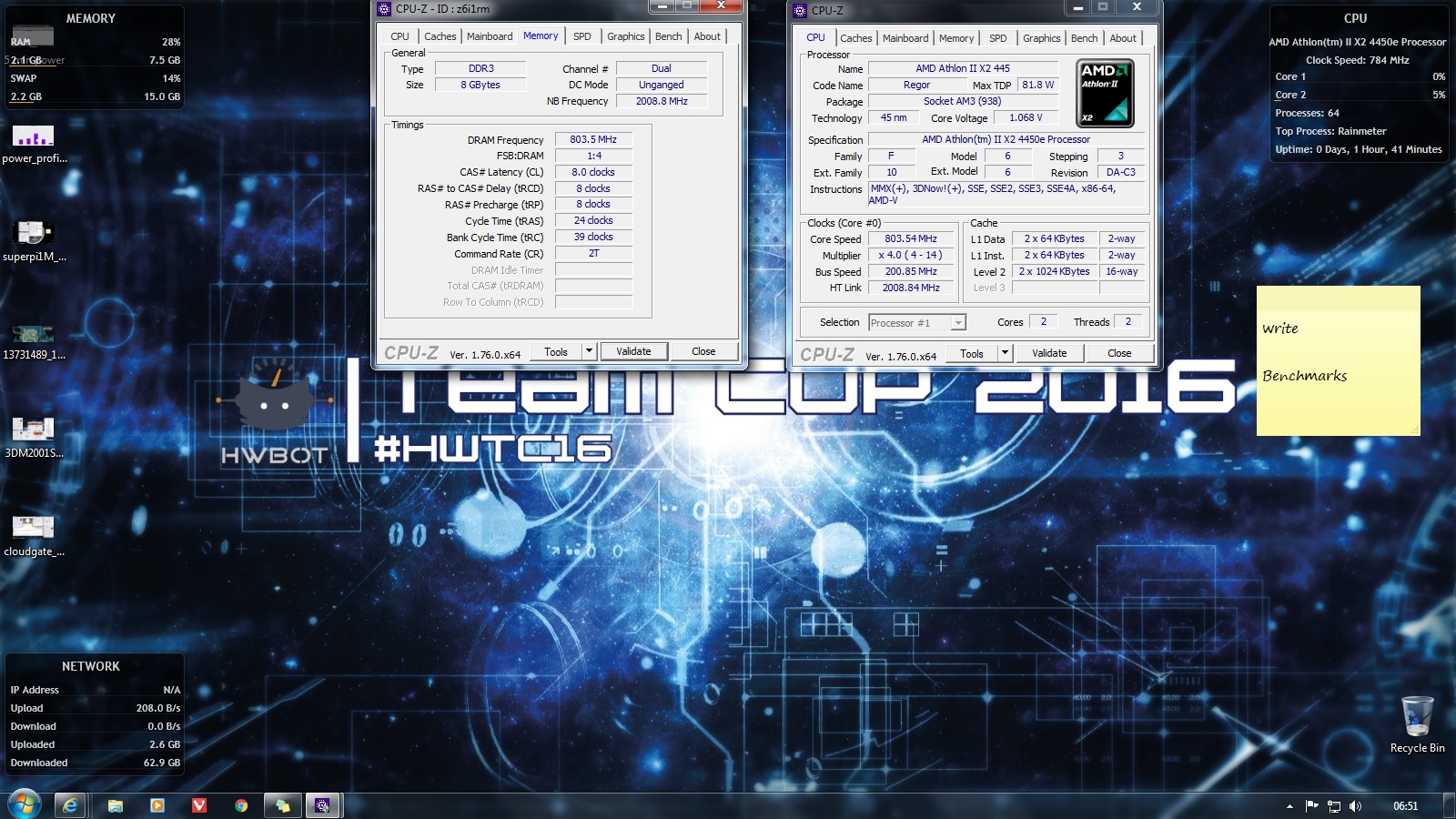Open the Processor #1 selection dropdown
Viewport: 1456px width, 819px height.
pos(916,323)
